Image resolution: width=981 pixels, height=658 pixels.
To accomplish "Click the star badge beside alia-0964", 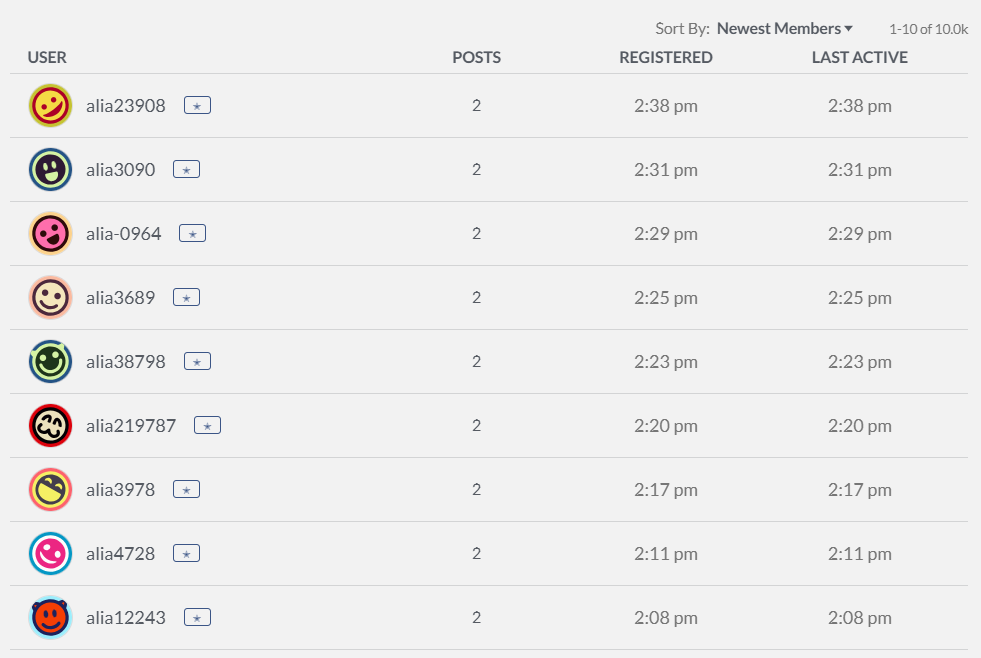I will pos(193,234).
